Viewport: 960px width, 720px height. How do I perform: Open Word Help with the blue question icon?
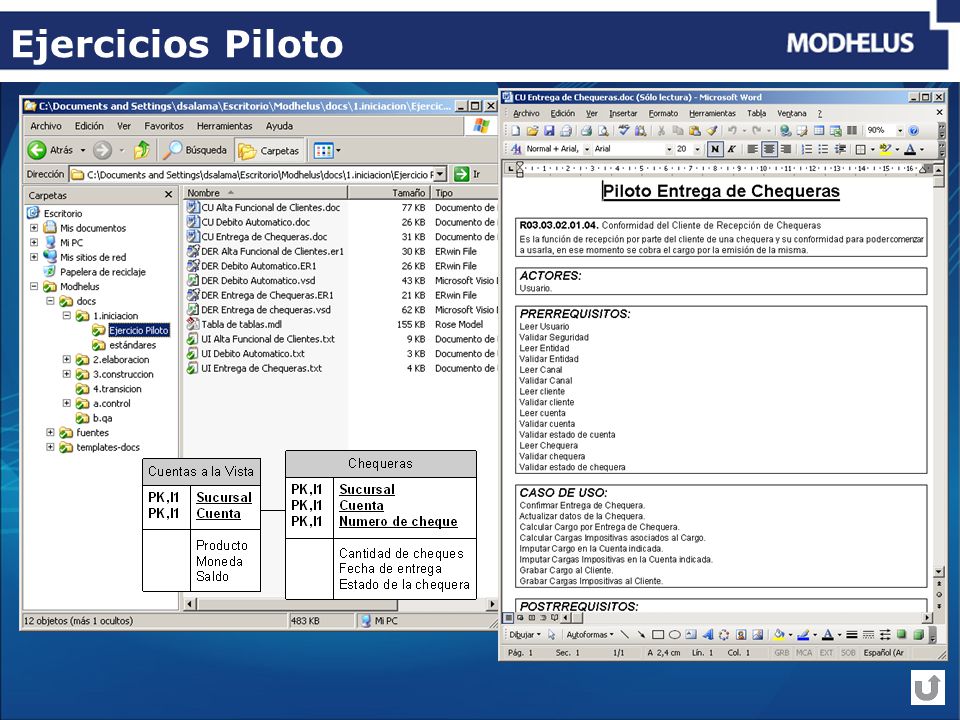point(913,130)
